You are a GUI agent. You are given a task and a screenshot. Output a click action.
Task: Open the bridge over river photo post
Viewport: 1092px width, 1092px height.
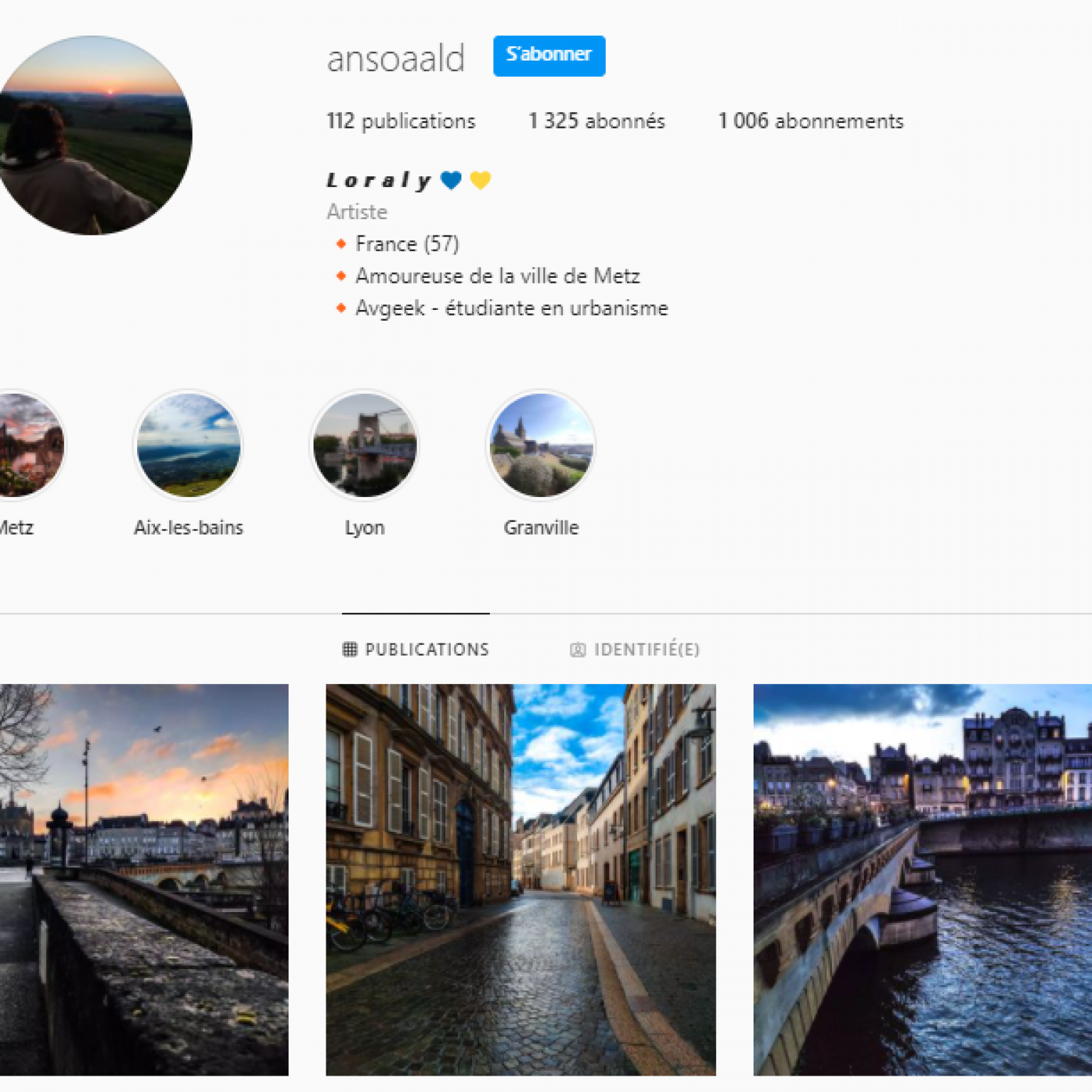(923, 879)
